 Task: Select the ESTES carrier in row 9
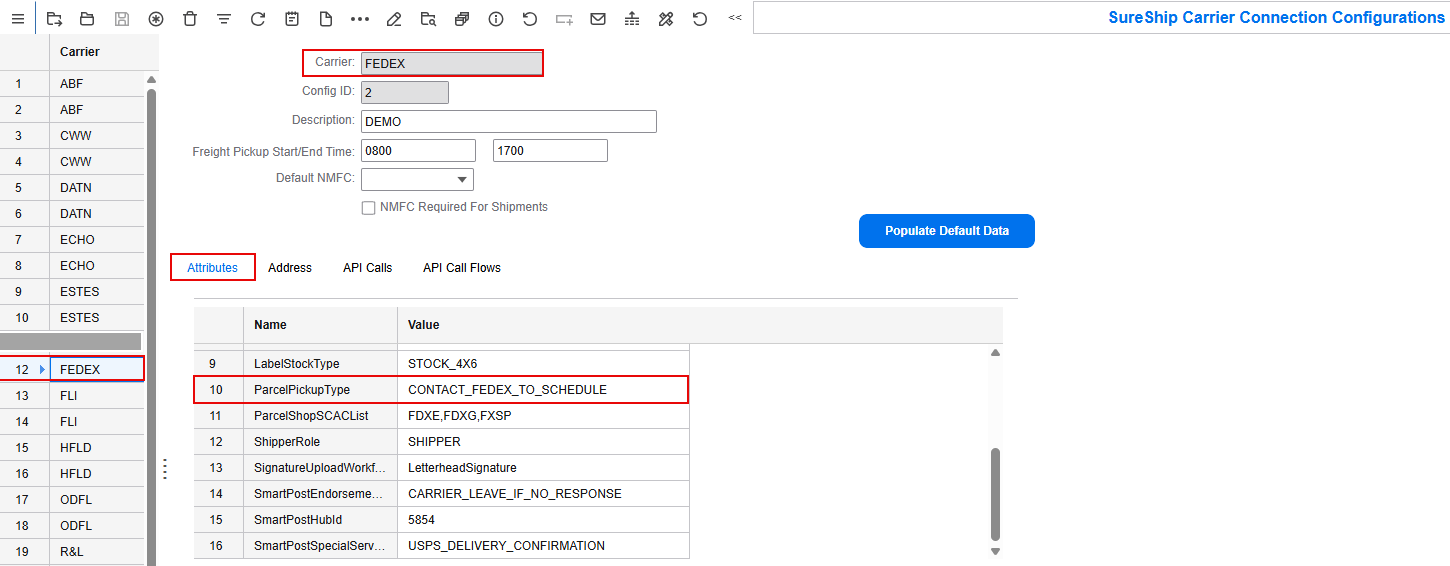pyautogui.click(x=78, y=292)
